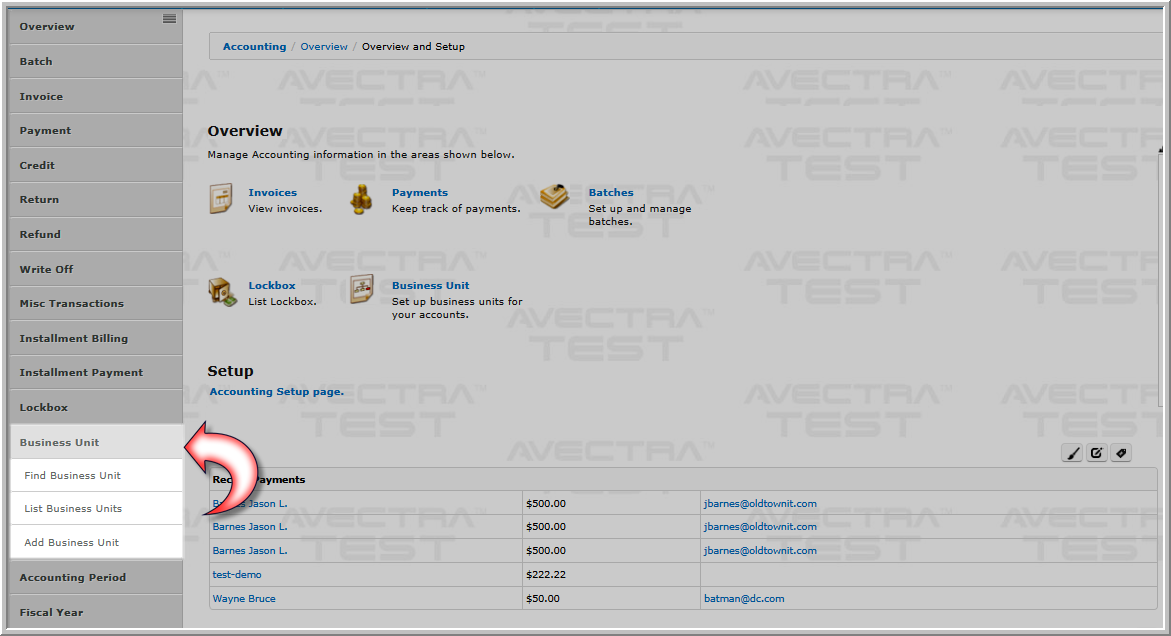
Task: Click the Setup section heading
Action: tap(230, 371)
